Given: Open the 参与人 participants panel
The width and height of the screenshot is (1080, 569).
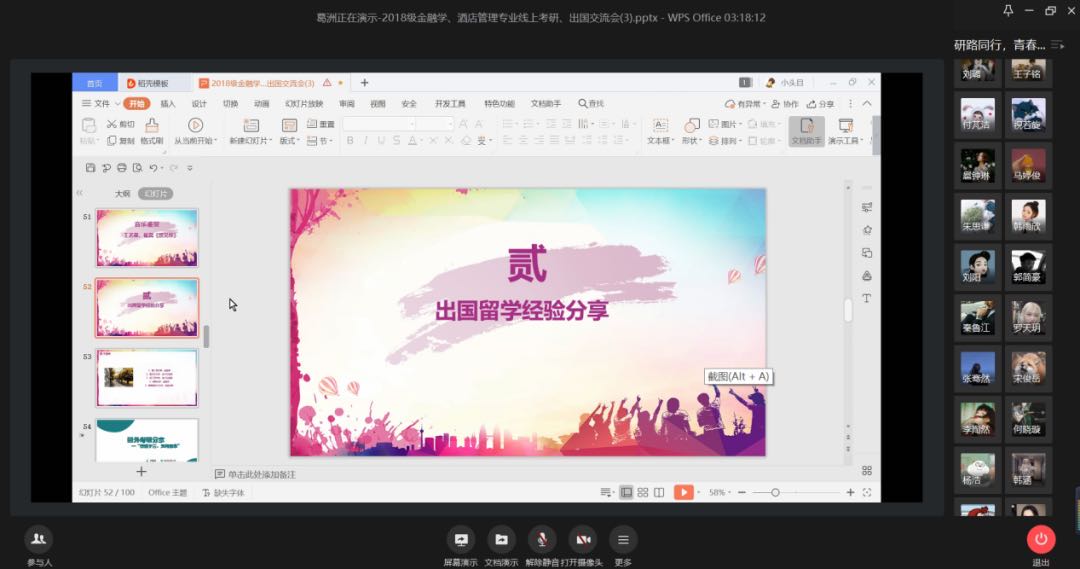Looking at the screenshot, I should coord(39,539).
